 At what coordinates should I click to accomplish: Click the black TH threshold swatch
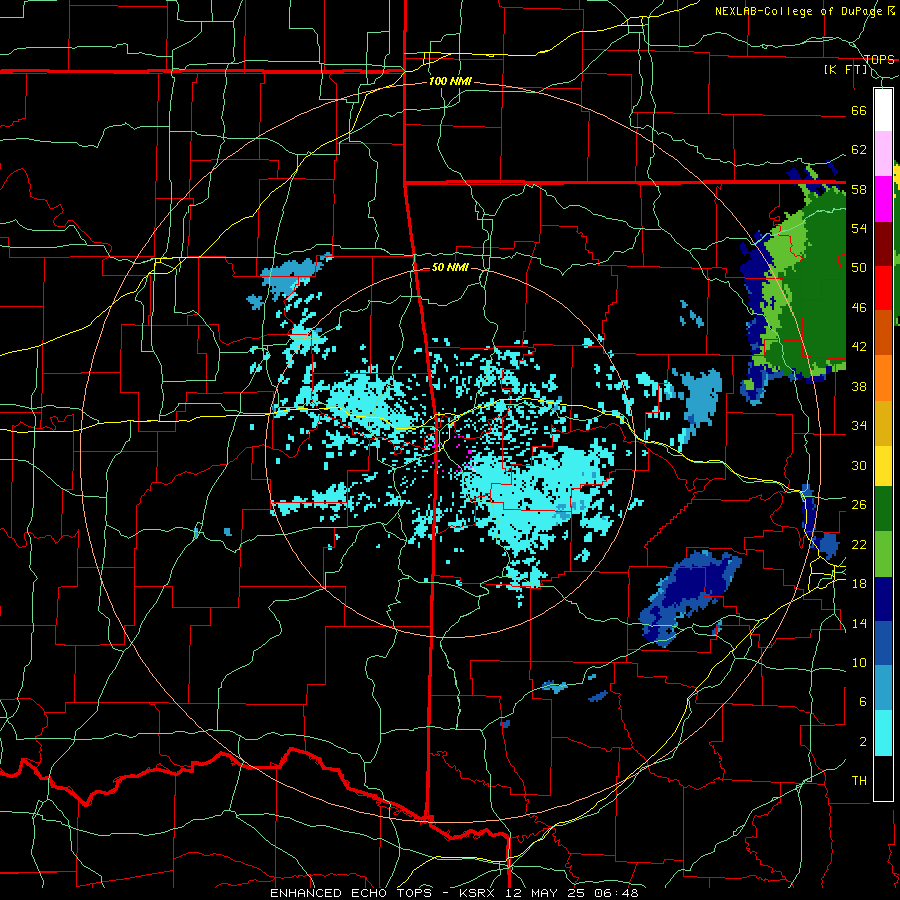883,778
